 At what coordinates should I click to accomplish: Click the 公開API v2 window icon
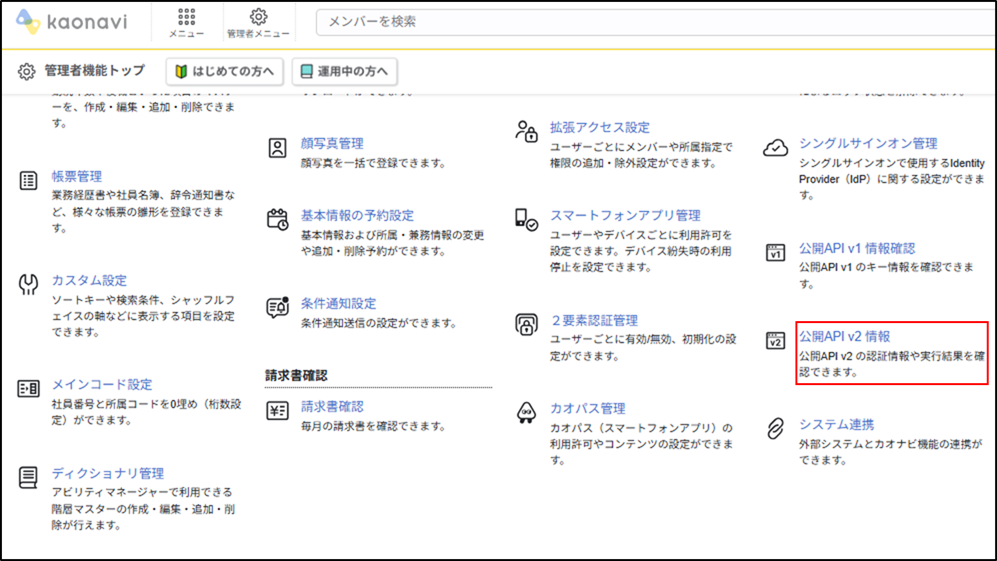point(776,340)
